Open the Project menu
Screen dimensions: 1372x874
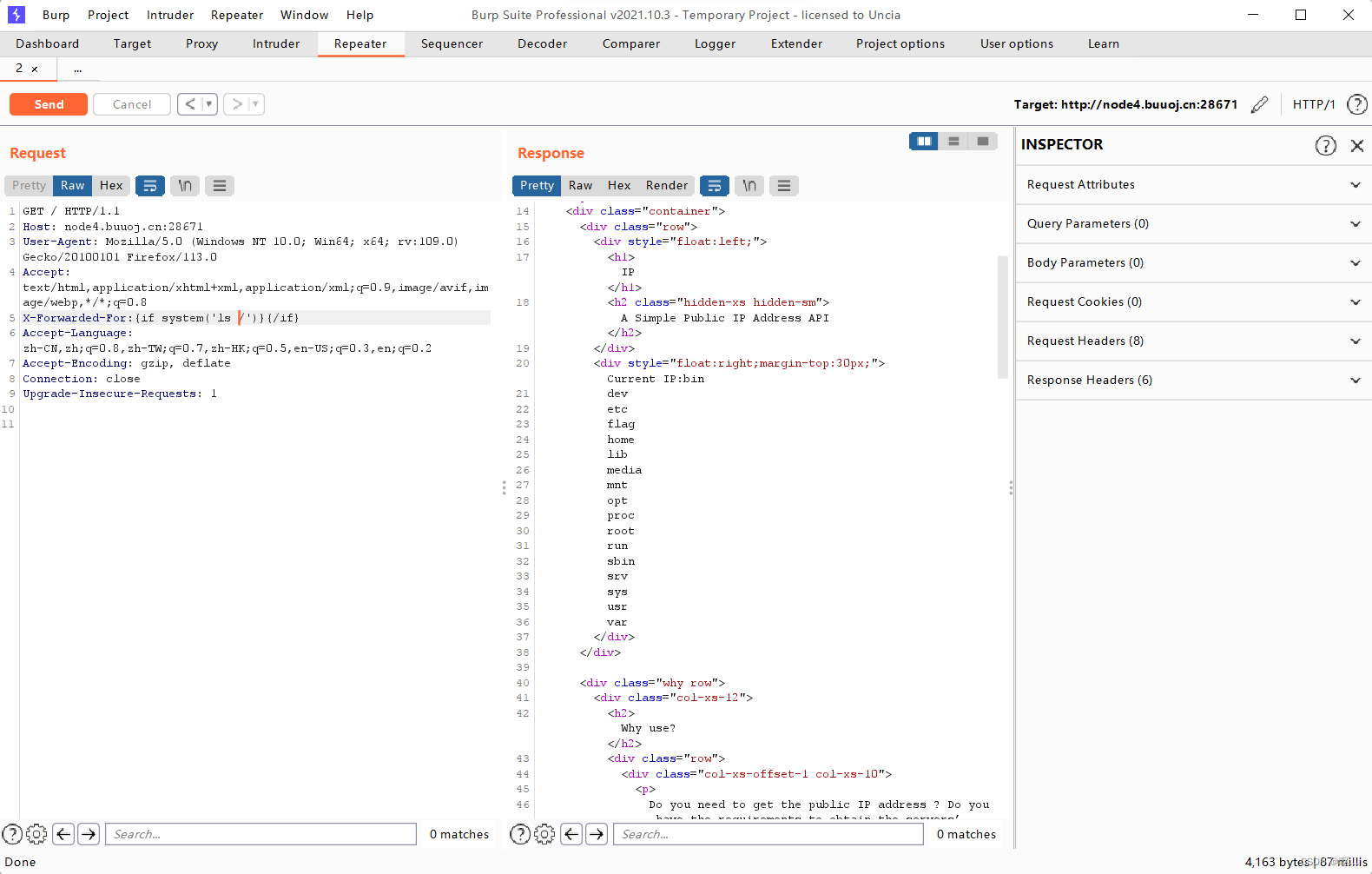coord(108,15)
